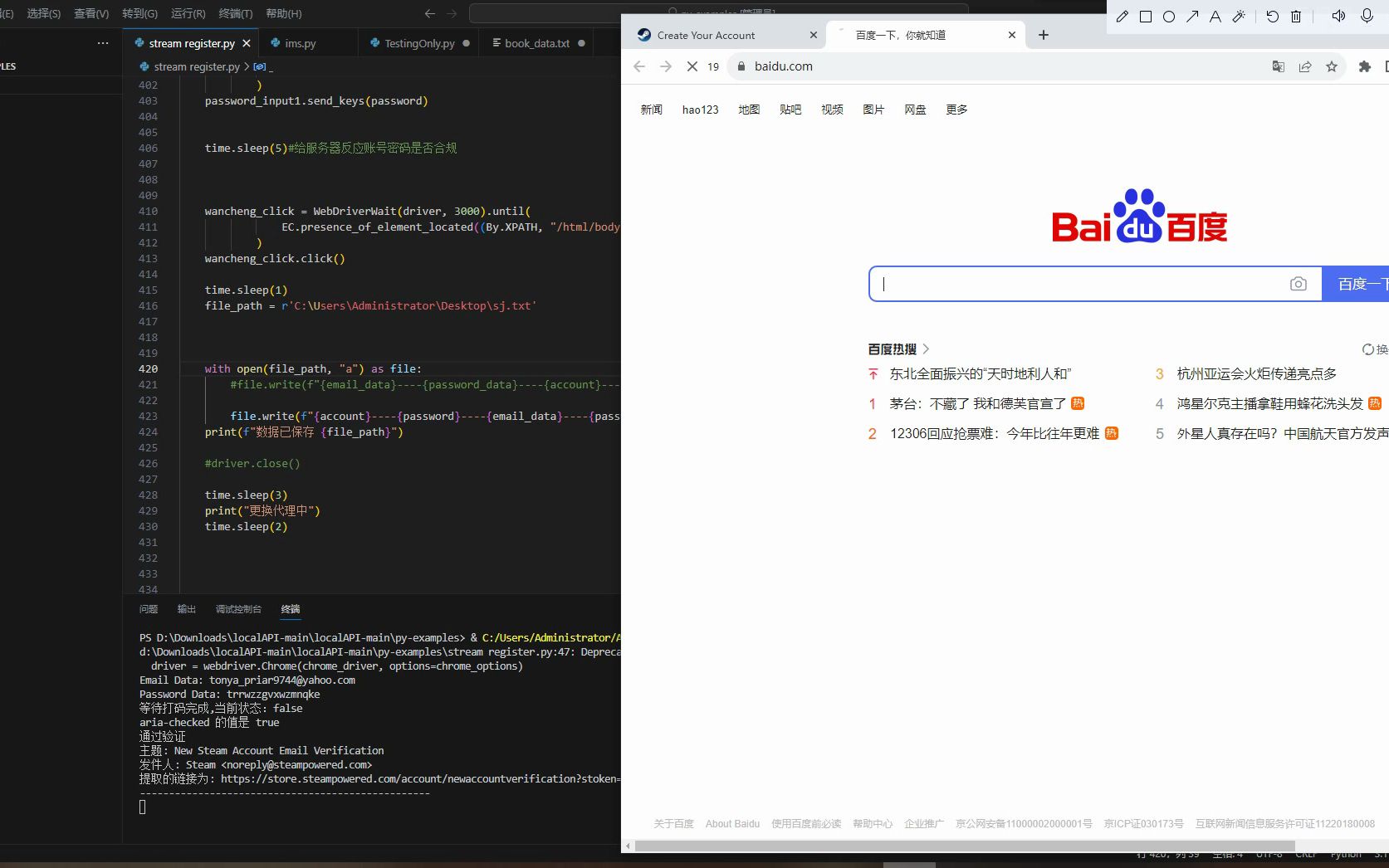
Task: Close the stream register.py editor tab
Action: pos(247,43)
